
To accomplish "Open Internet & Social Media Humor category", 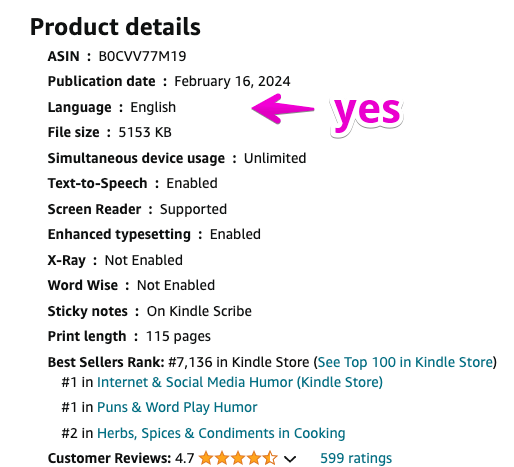I will 240,382.
